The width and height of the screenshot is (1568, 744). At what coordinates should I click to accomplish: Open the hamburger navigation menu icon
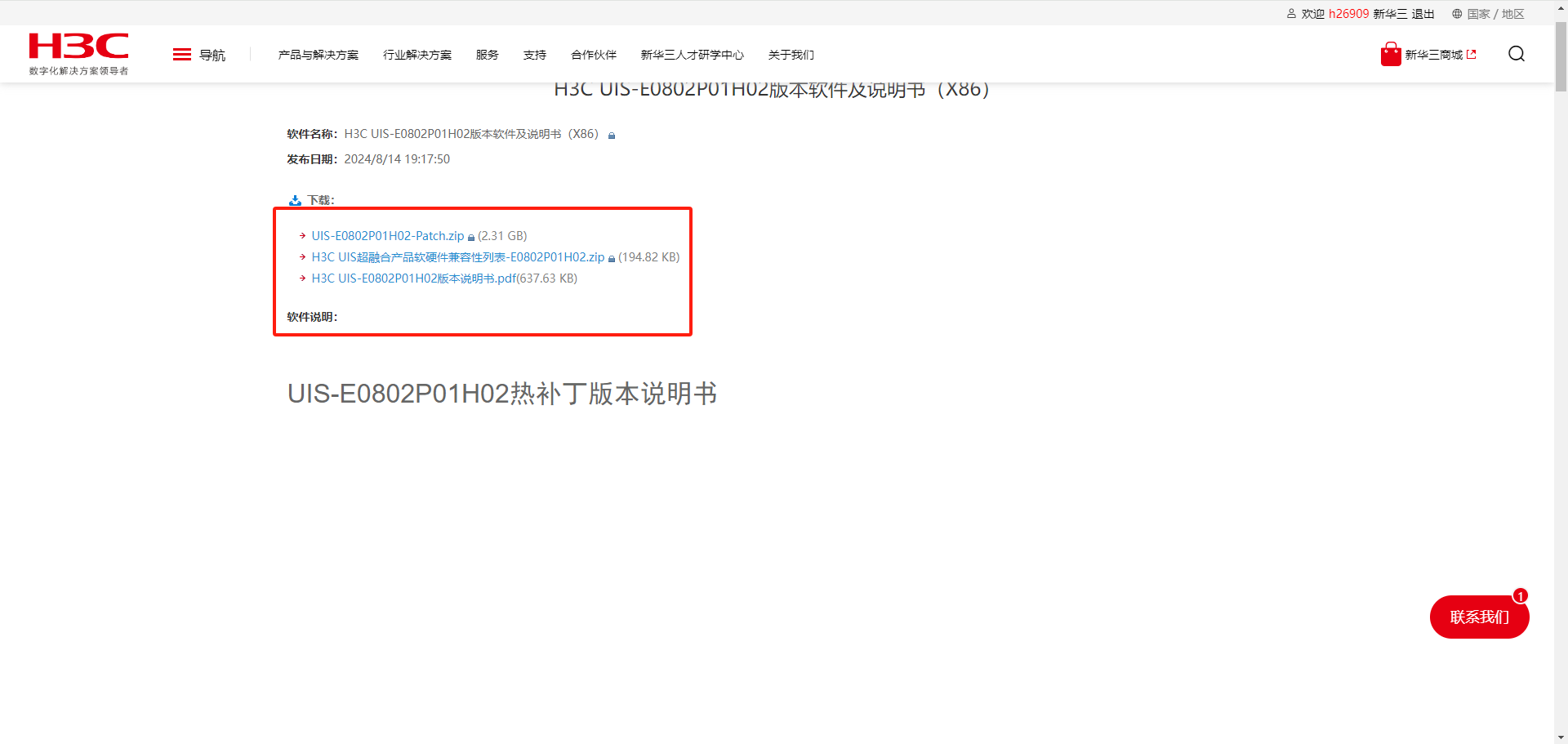tap(182, 55)
